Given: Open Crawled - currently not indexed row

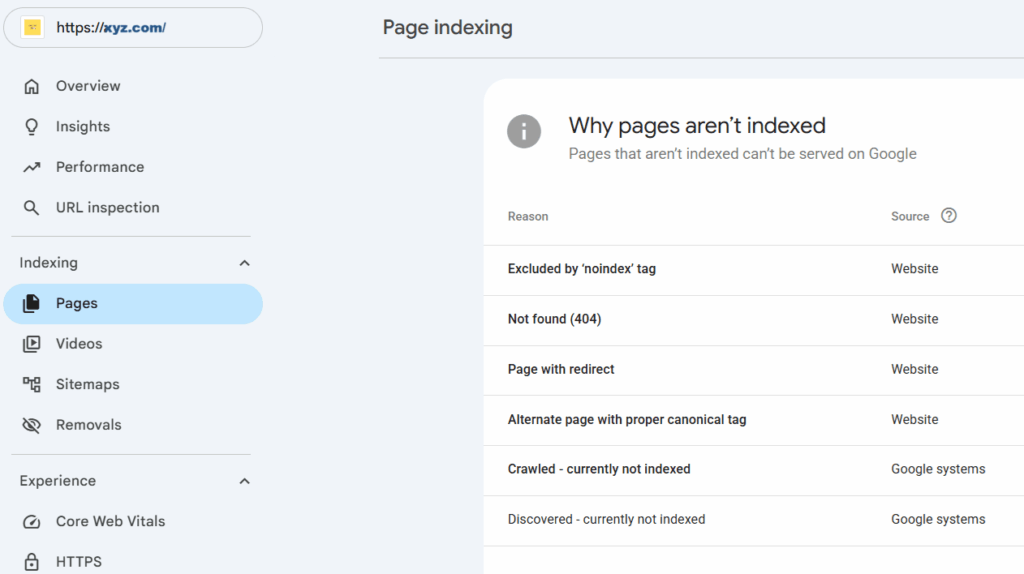Looking at the screenshot, I should [x=754, y=471].
